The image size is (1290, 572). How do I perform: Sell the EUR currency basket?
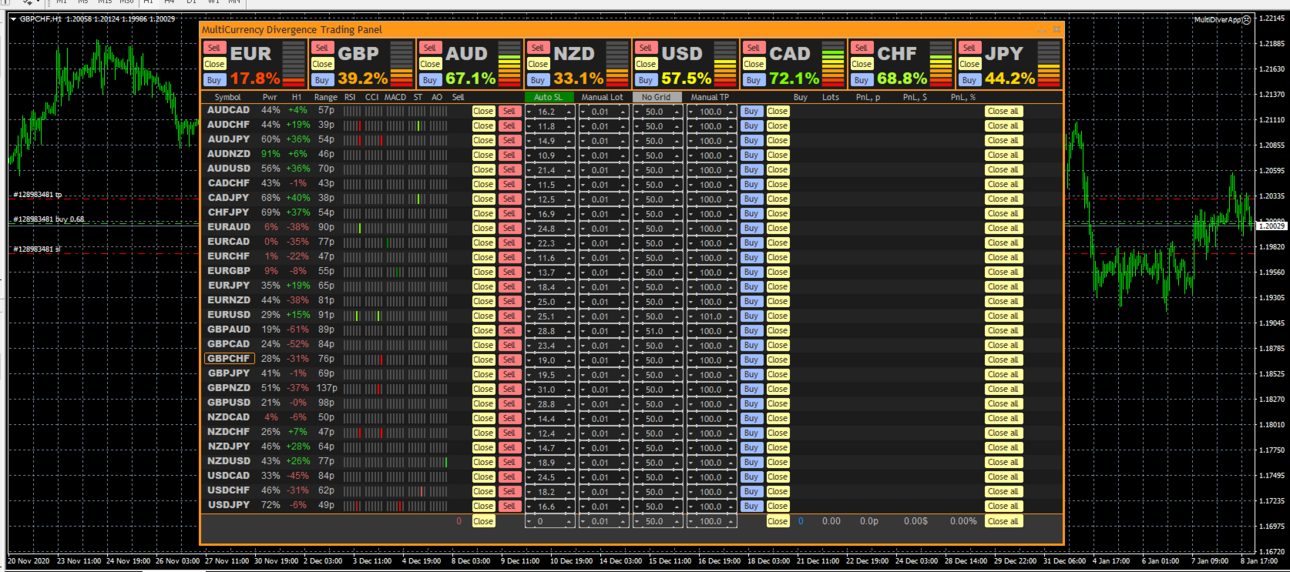pos(214,48)
